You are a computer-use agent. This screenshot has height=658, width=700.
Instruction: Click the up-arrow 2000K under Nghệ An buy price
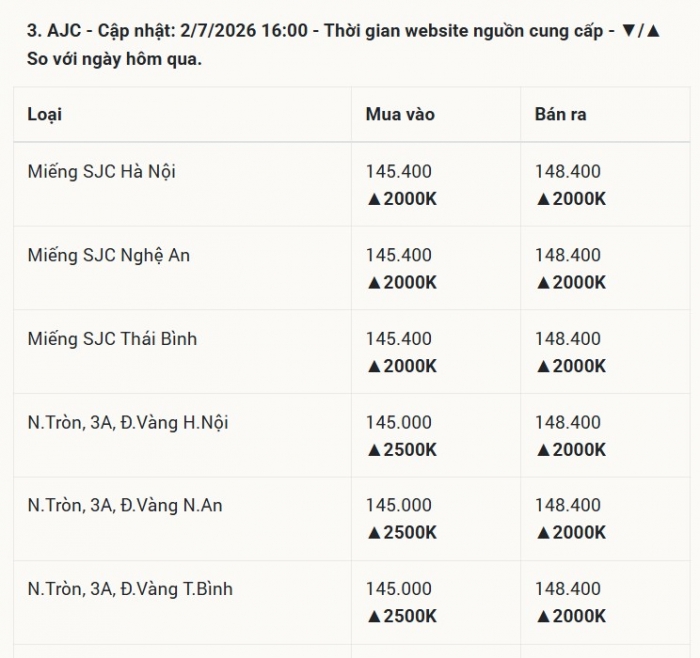tap(401, 283)
